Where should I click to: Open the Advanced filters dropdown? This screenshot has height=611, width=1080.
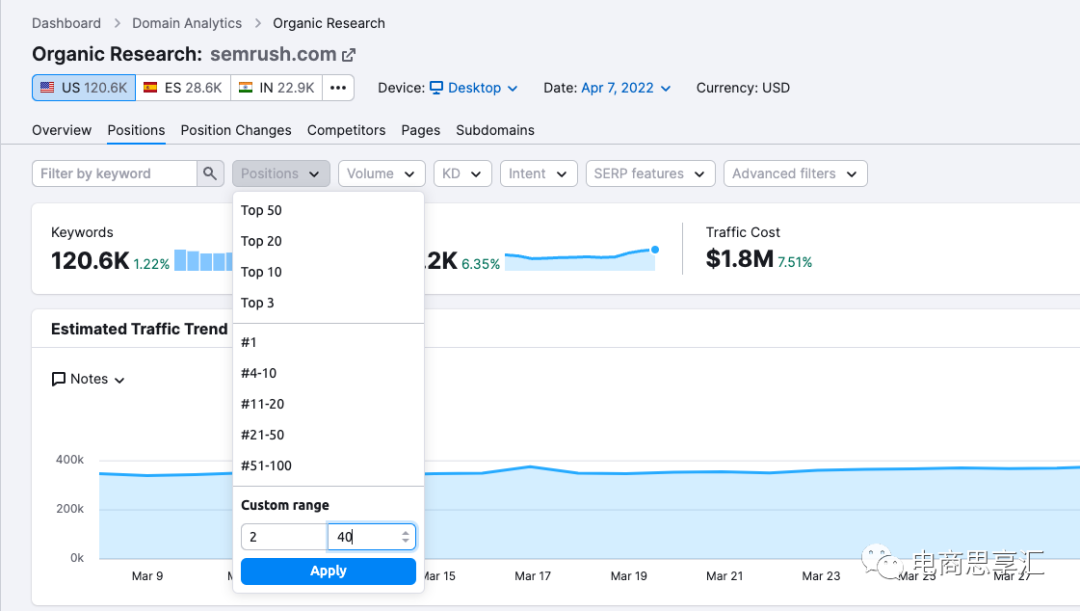pos(795,174)
